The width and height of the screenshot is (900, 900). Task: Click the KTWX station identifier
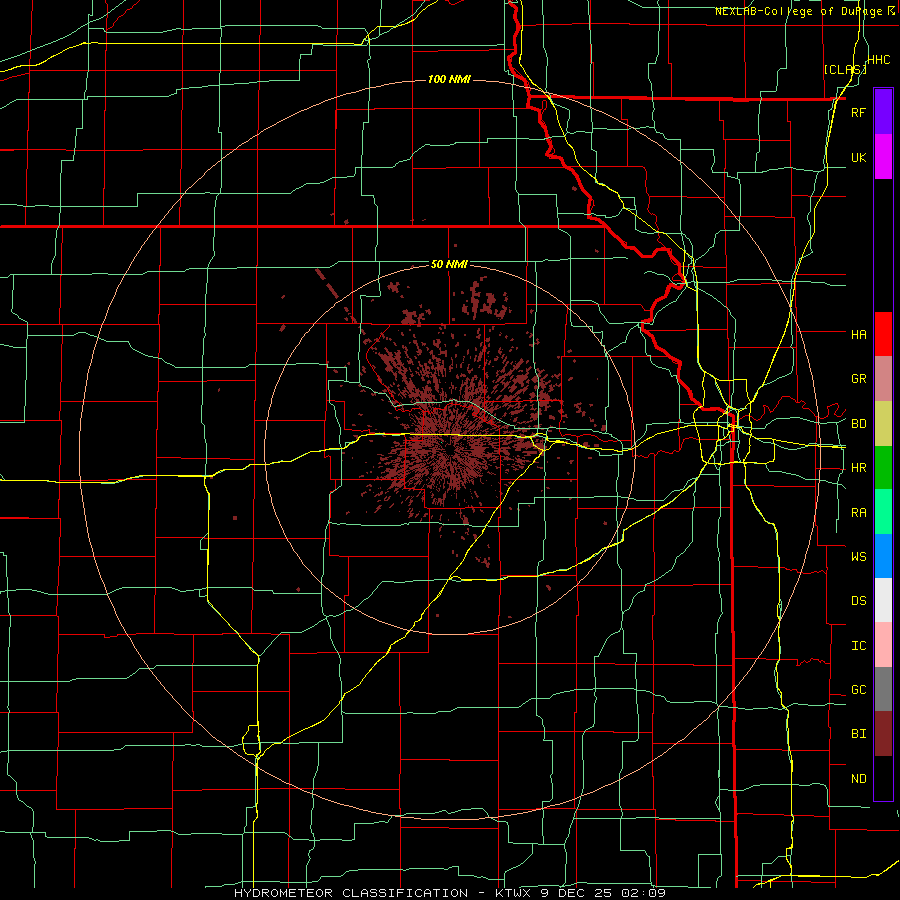click(x=514, y=893)
